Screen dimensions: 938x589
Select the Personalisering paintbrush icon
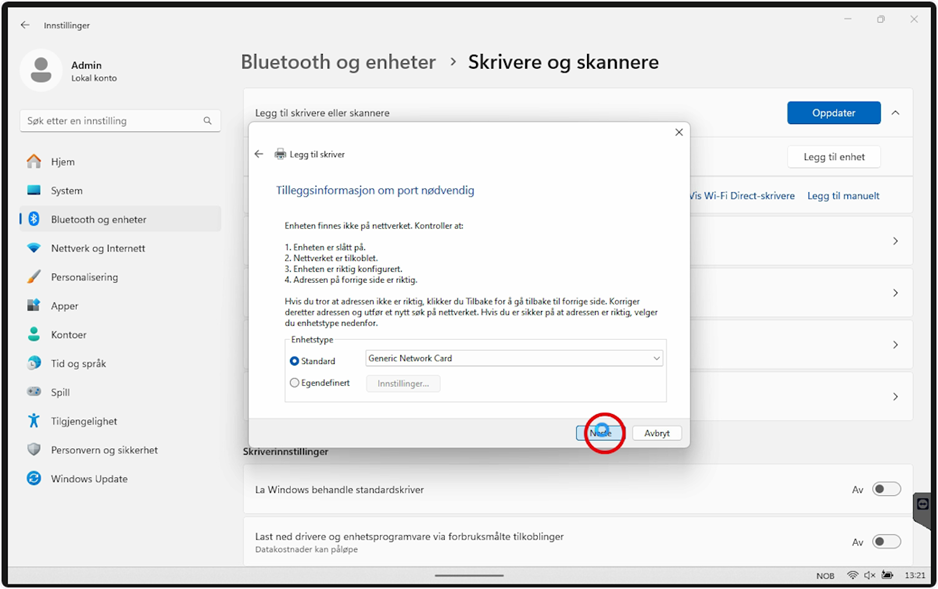(x=34, y=277)
